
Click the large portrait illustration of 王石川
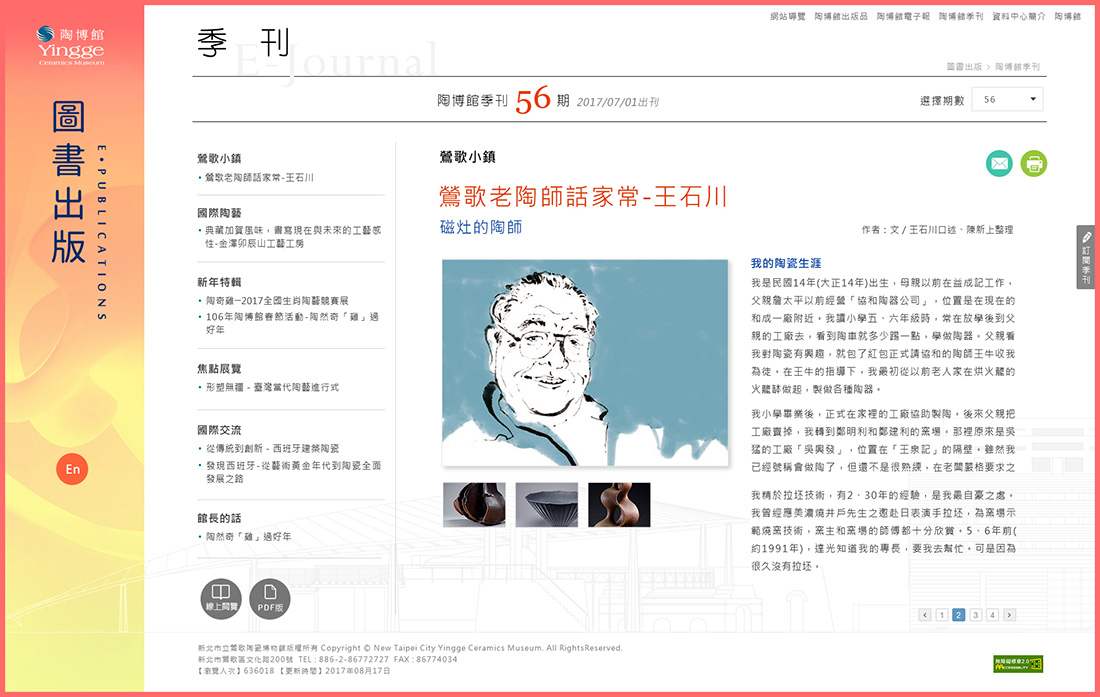coord(585,363)
